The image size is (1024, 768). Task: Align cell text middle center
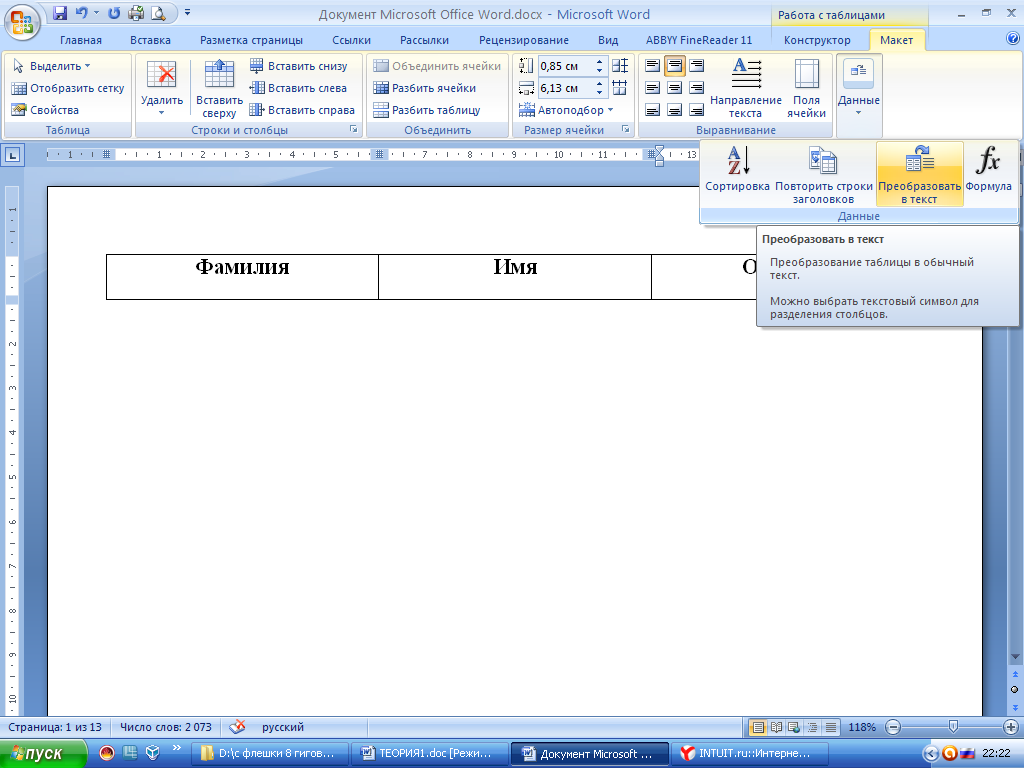[x=675, y=88]
